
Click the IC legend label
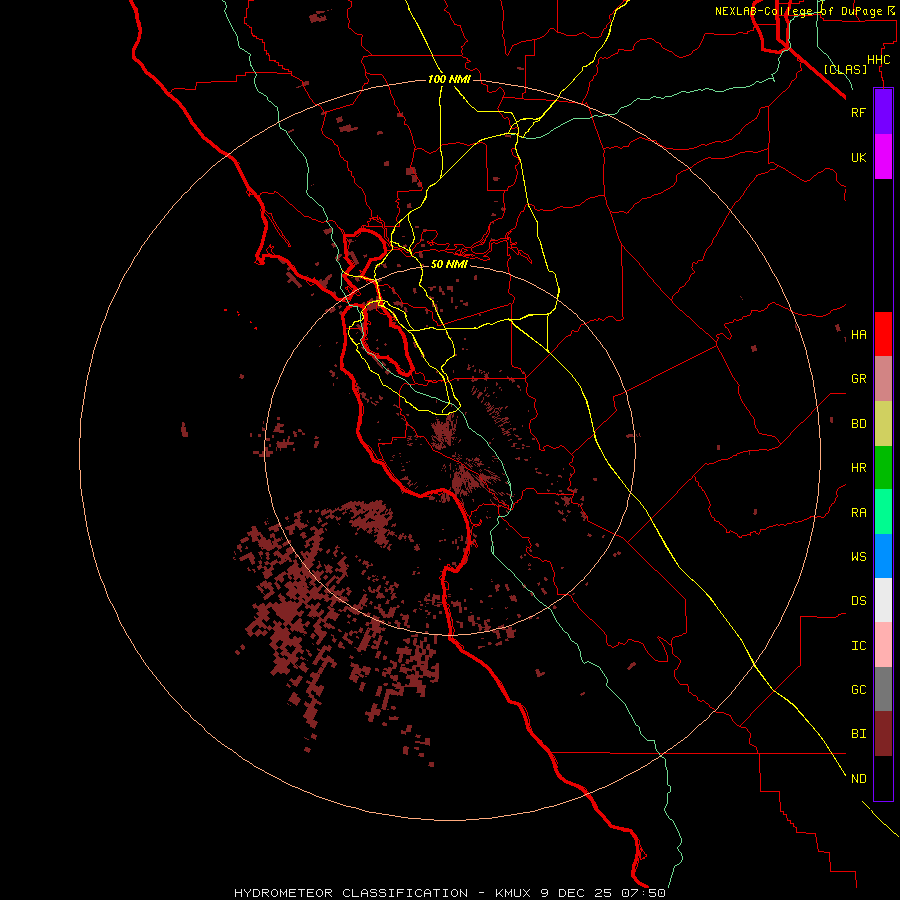tap(858, 646)
